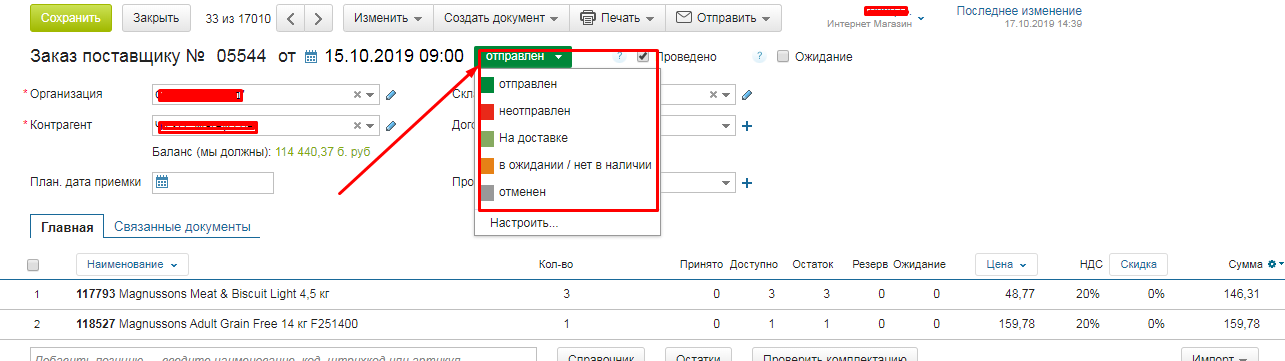Image resolution: width=1285 pixels, height=361 pixels.
Task: Open the Цена column dropdown
Action: [1006, 264]
